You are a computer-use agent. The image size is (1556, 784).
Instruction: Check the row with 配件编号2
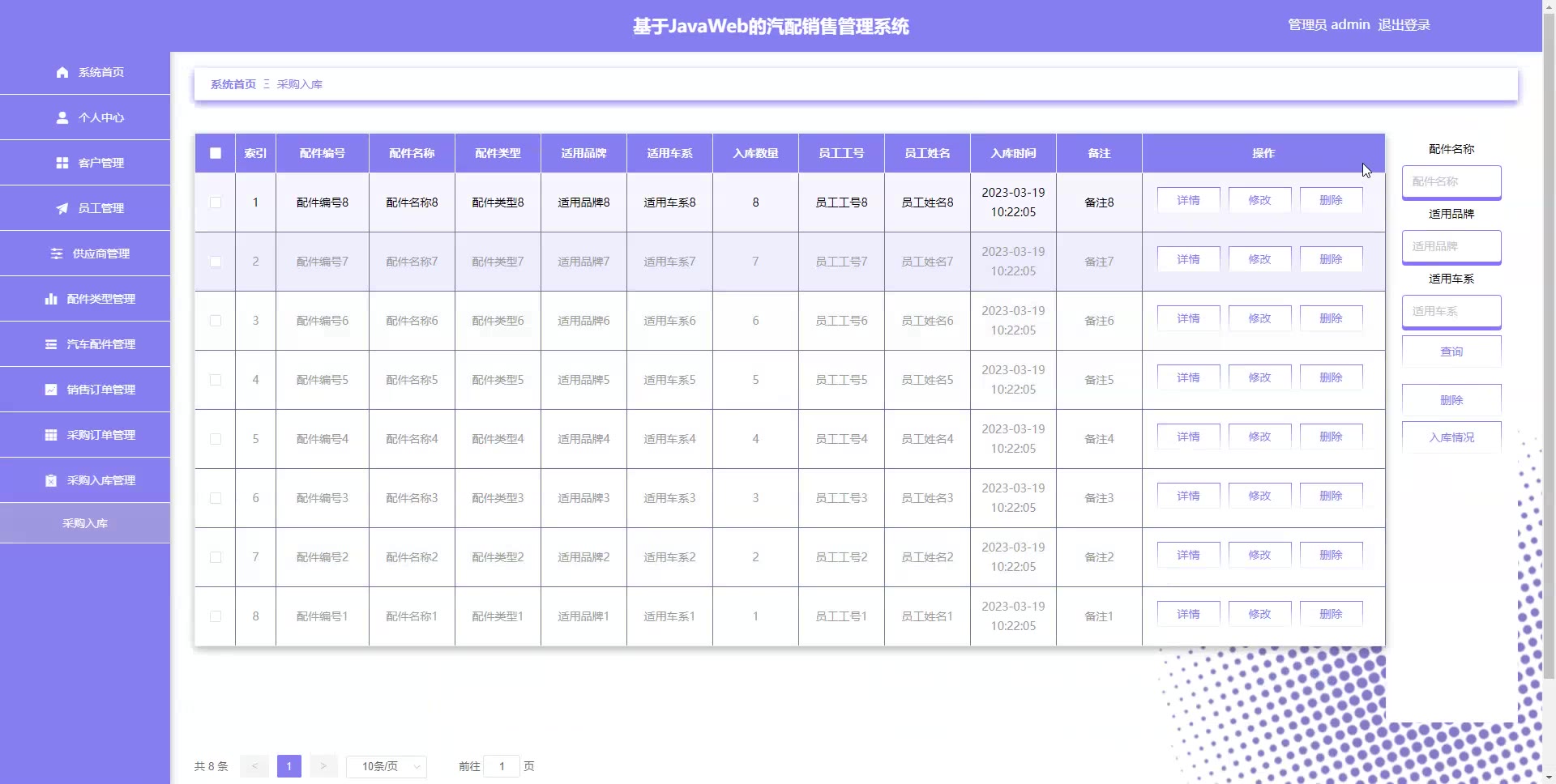pos(216,557)
